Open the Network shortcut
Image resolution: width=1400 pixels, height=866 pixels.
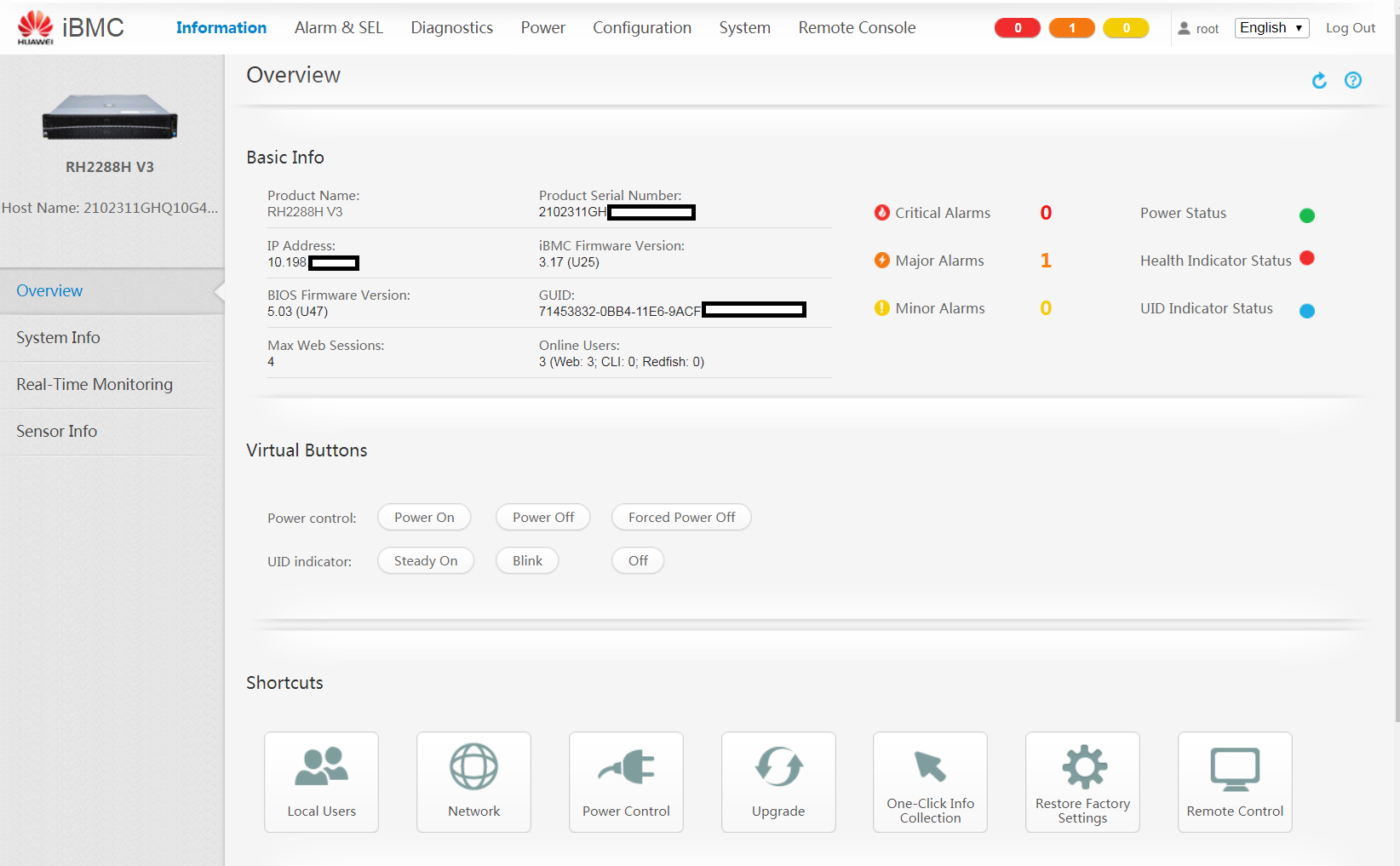473,782
